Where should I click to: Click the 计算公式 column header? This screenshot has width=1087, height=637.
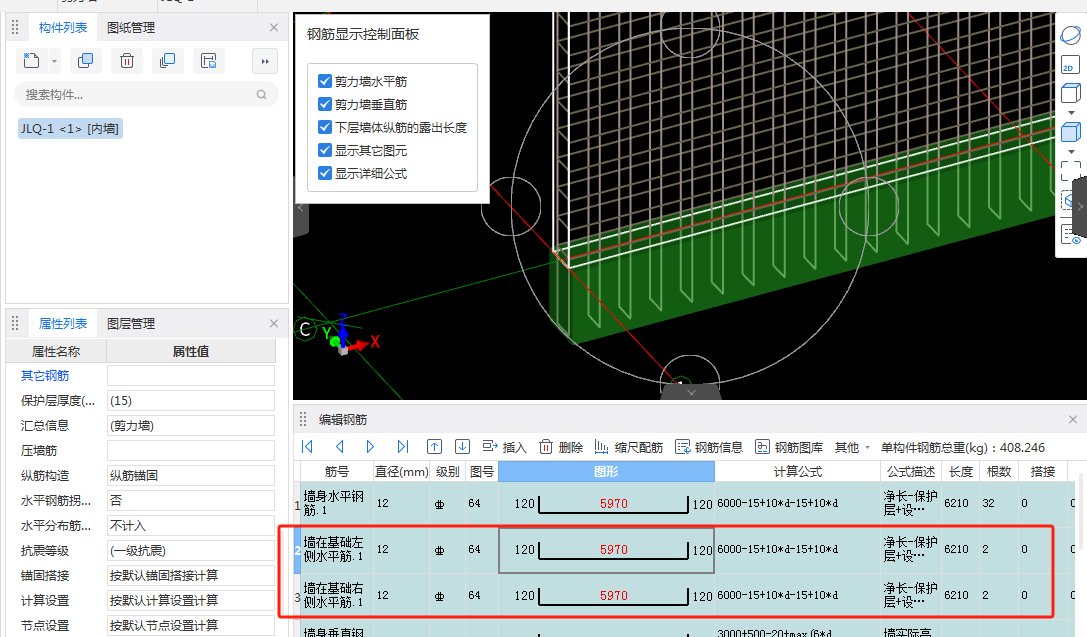point(797,471)
